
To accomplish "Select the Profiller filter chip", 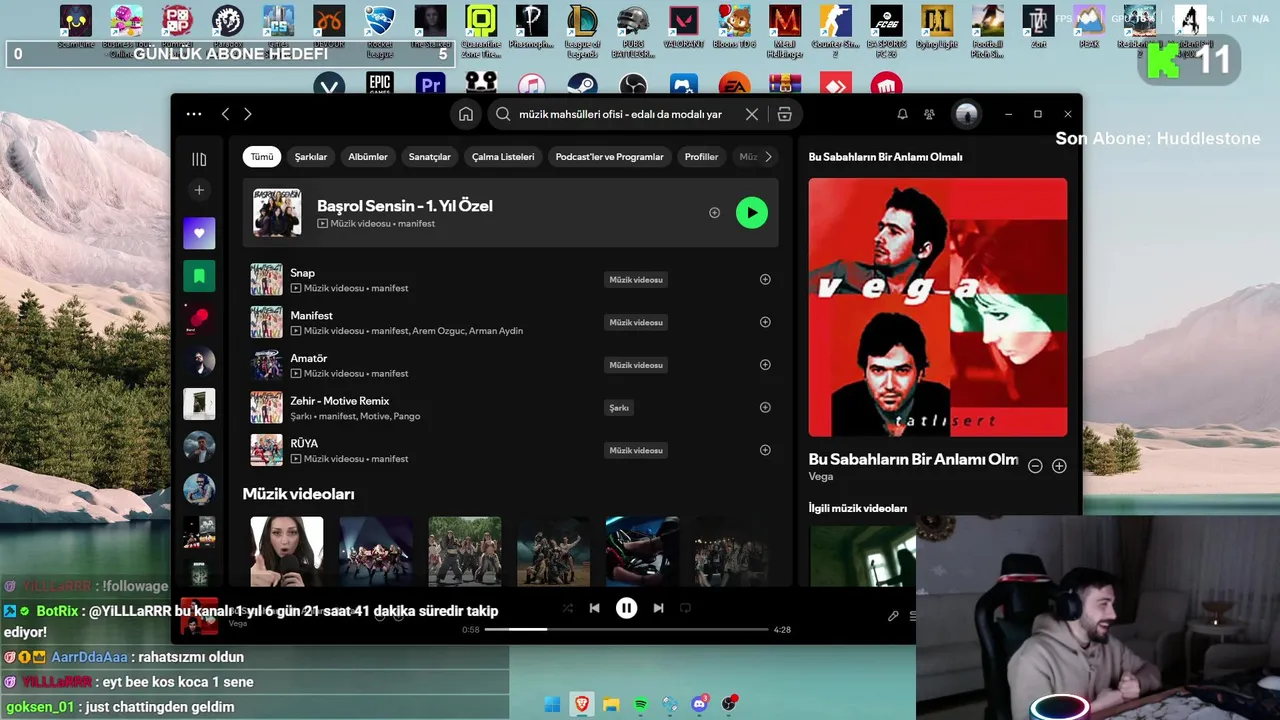I will coord(701,157).
